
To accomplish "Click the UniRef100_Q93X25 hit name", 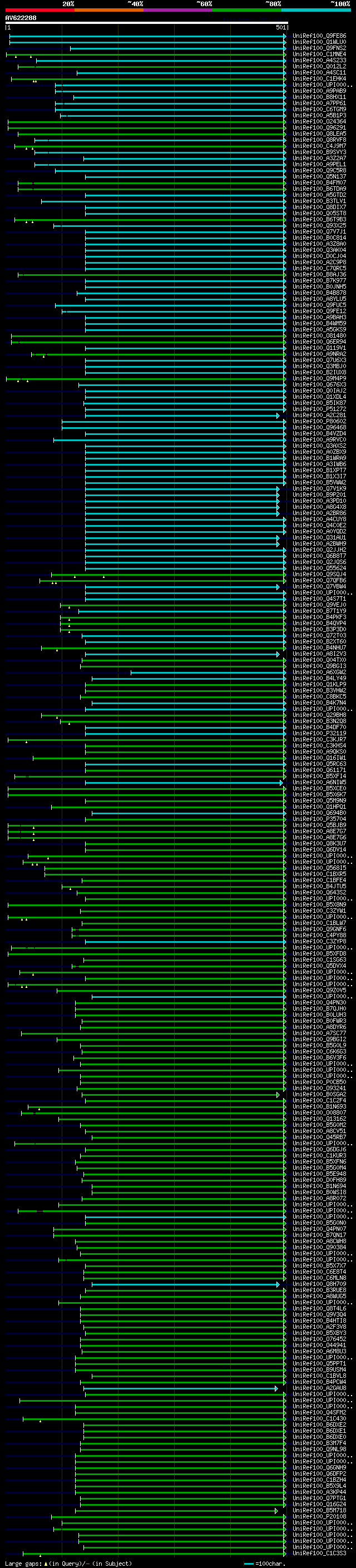I will (x=319, y=225).
